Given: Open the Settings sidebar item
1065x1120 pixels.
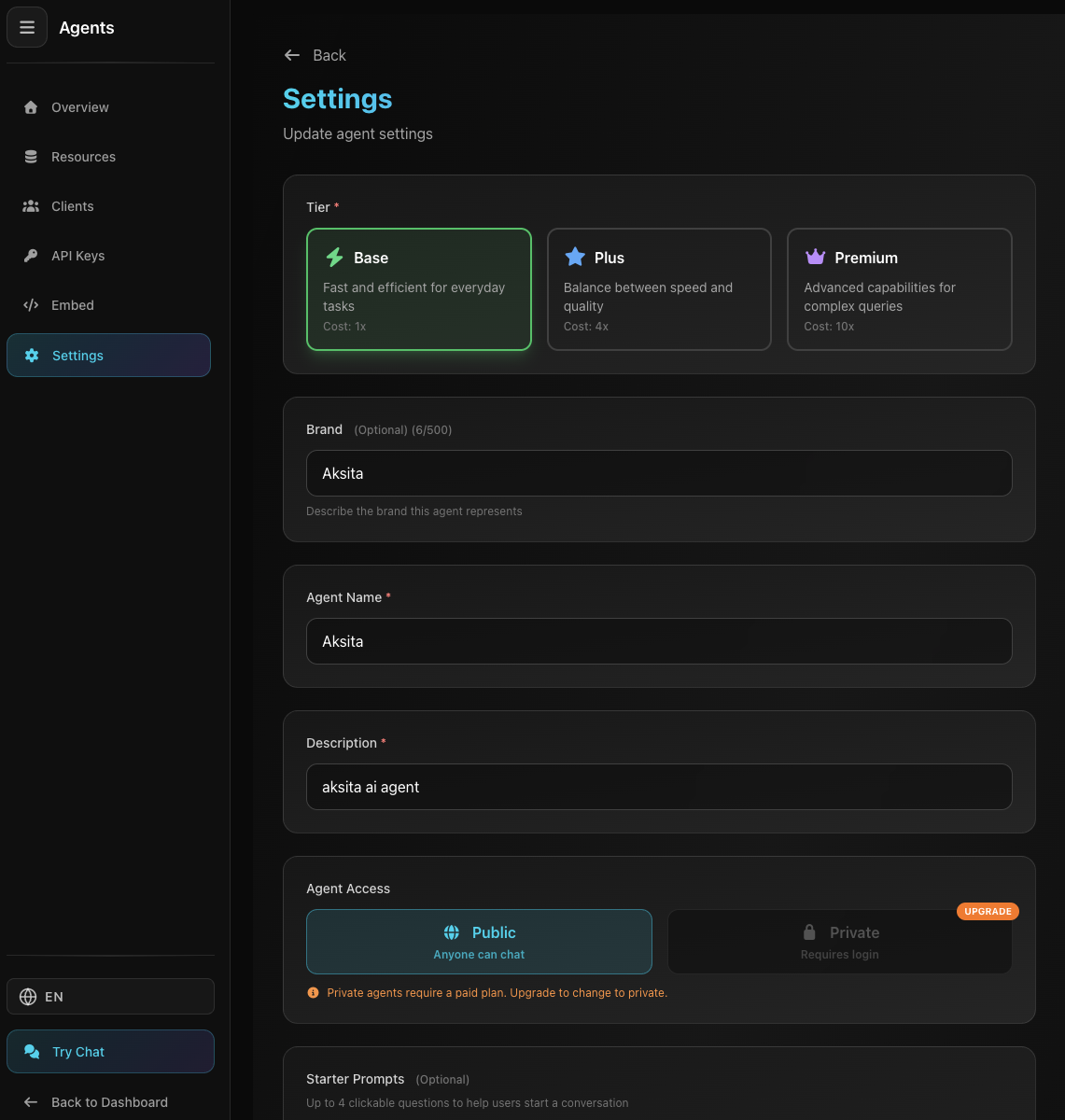Looking at the screenshot, I should 108,356.
